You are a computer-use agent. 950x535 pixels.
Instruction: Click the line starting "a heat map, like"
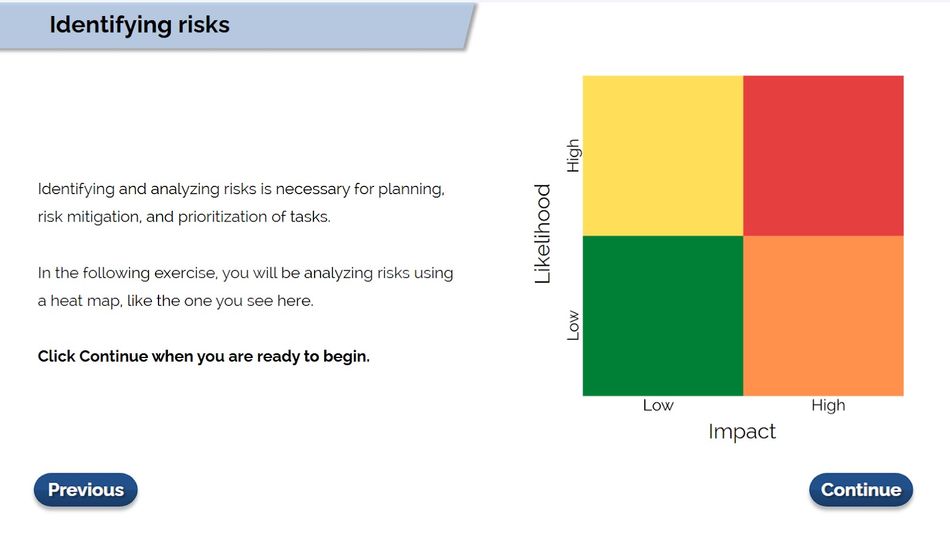(176, 300)
